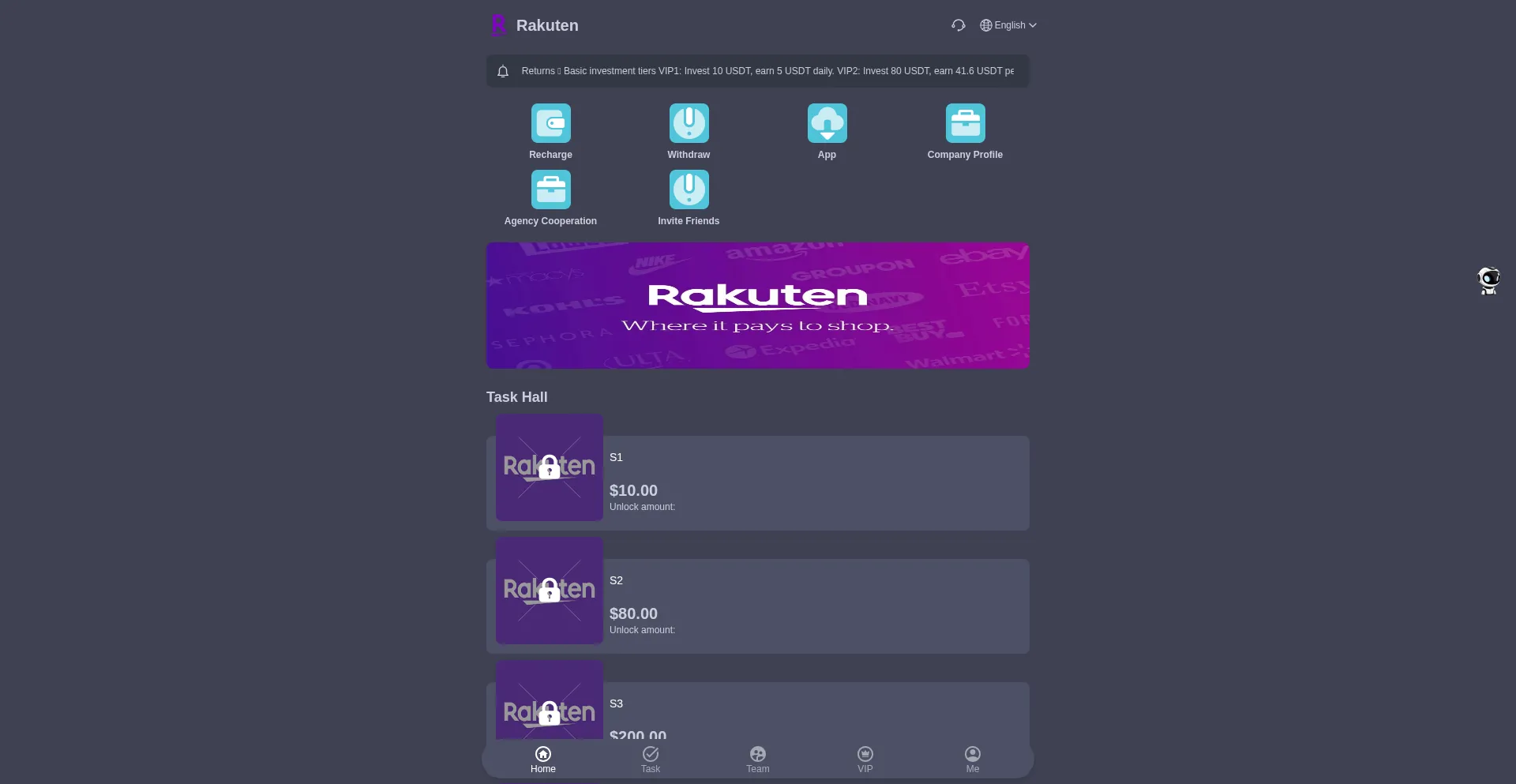Go to the Me profile tab
This screenshot has height=784, width=1516.
point(973,760)
